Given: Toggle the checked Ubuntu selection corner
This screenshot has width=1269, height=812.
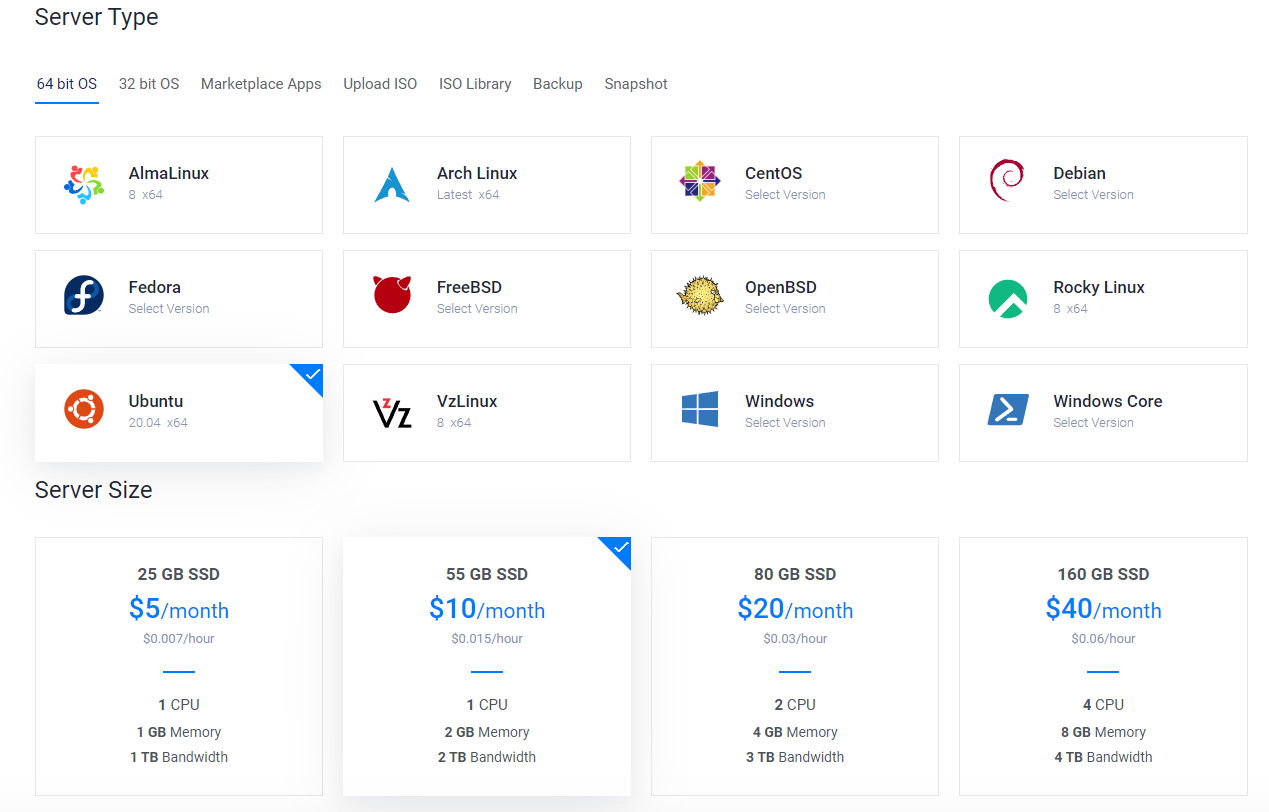Looking at the screenshot, I should coord(309,378).
